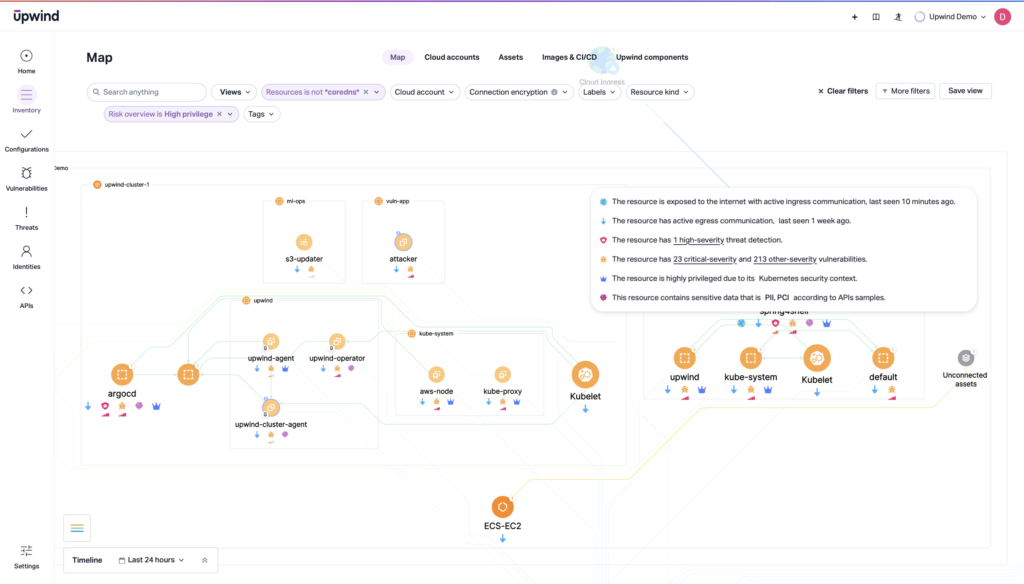1024x584 pixels.
Task: Open the Threats sidebar section
Action: (26, 218)
